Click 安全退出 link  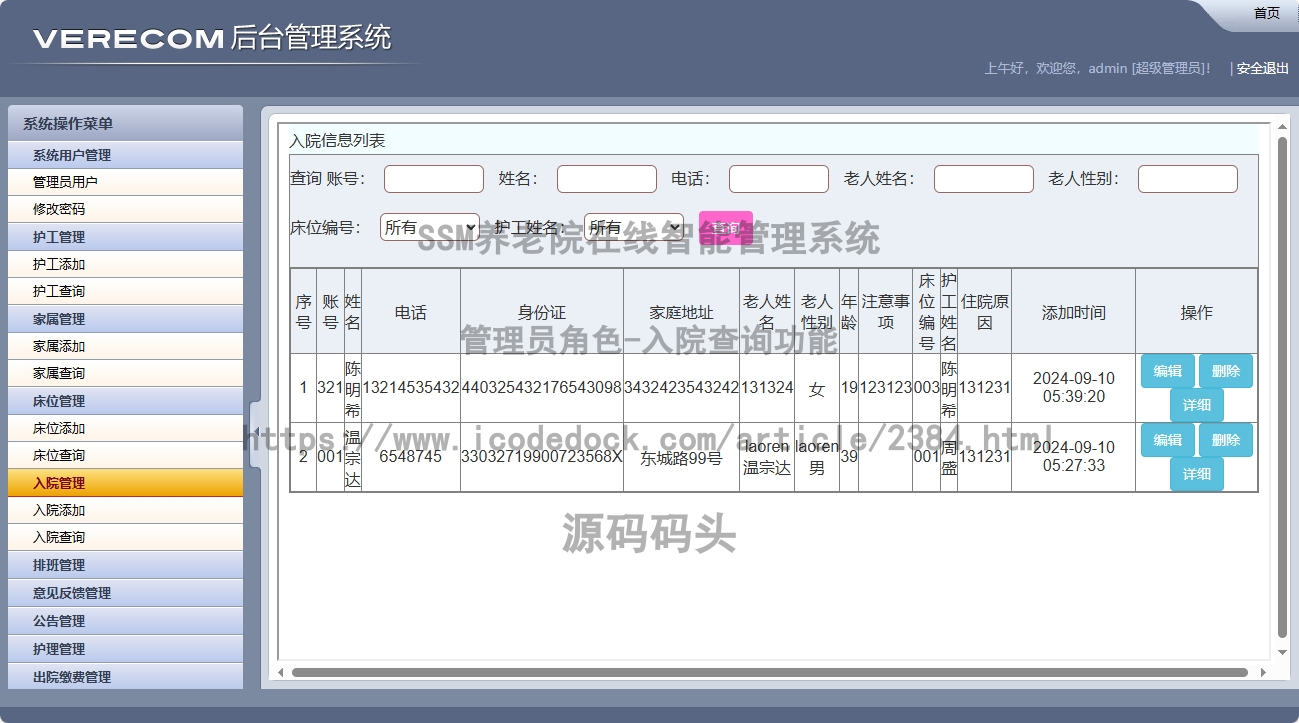coord(1263,68)
